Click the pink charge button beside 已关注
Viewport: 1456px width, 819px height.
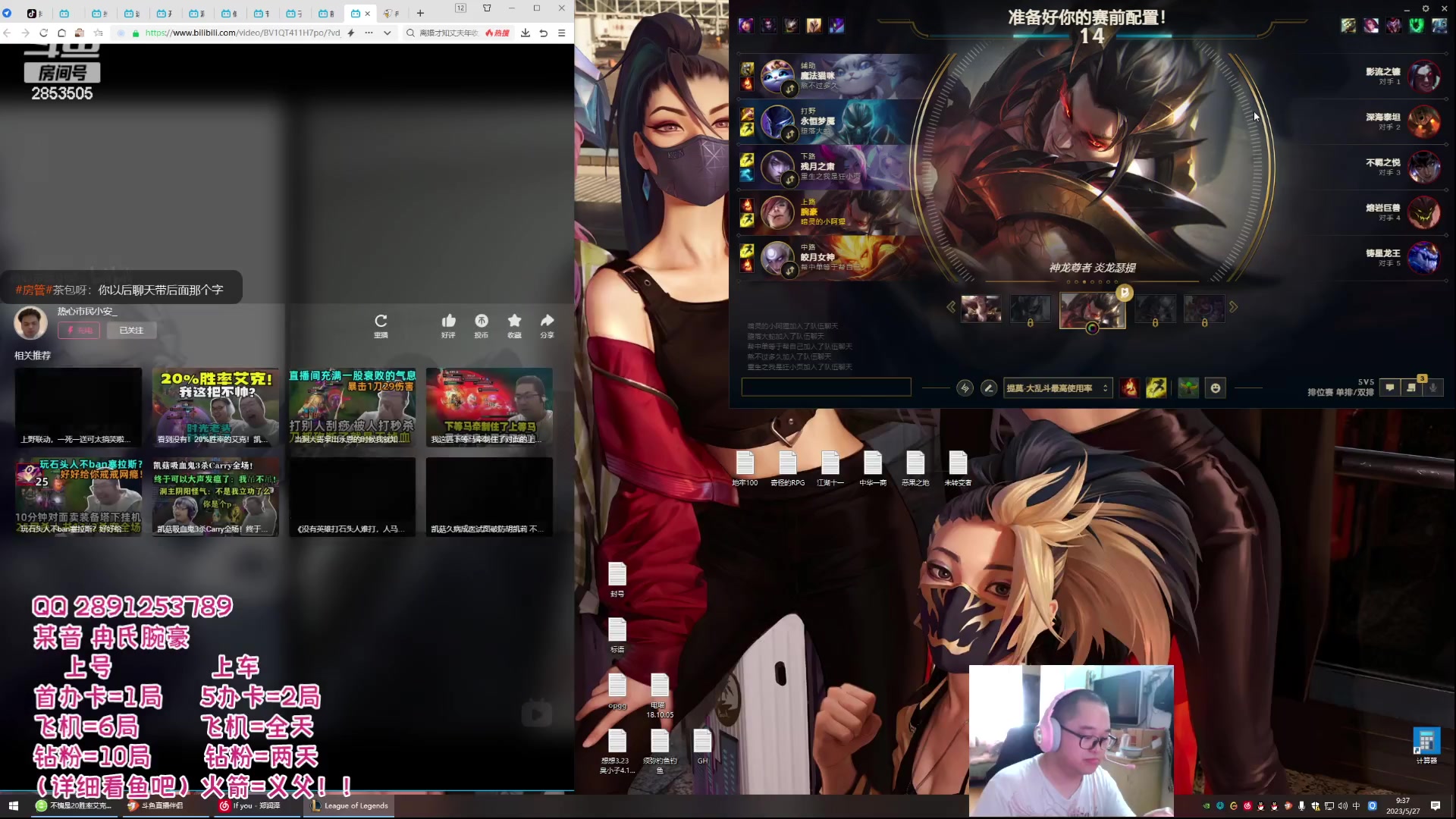[79, 331]
